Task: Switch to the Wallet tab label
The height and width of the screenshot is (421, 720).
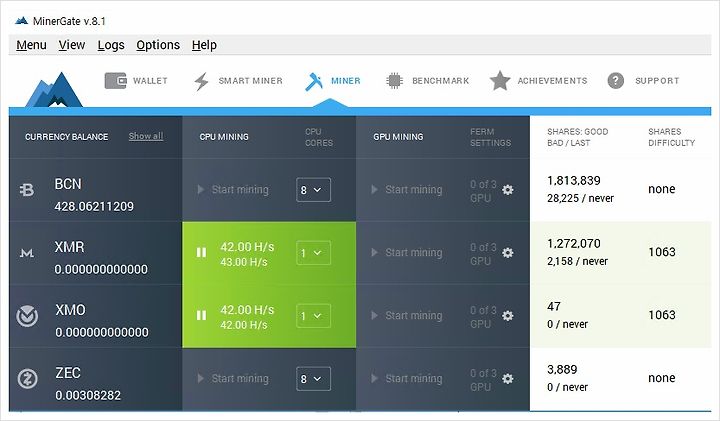Action: coord(150,81)
